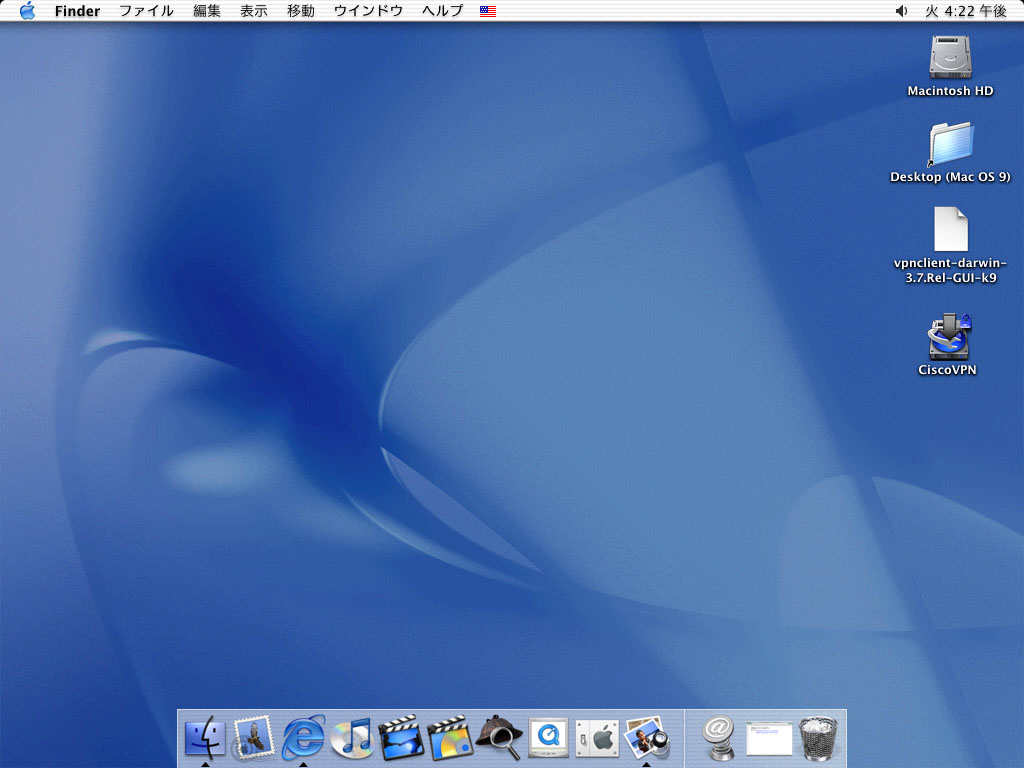Launch Mail from the Dock
1024x768 pixels.
[253, 738]
